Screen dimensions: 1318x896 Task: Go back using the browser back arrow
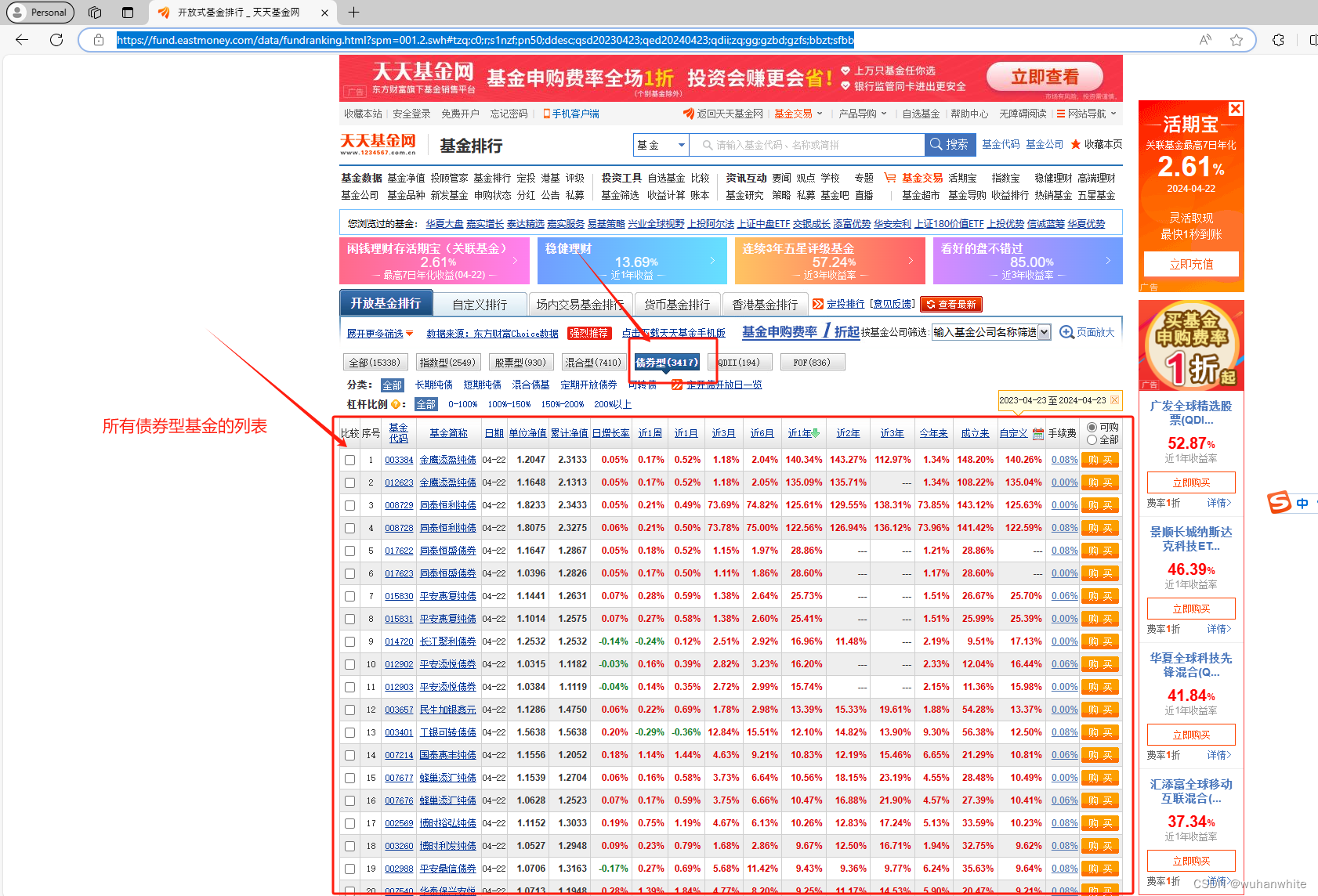click(22, 40)
